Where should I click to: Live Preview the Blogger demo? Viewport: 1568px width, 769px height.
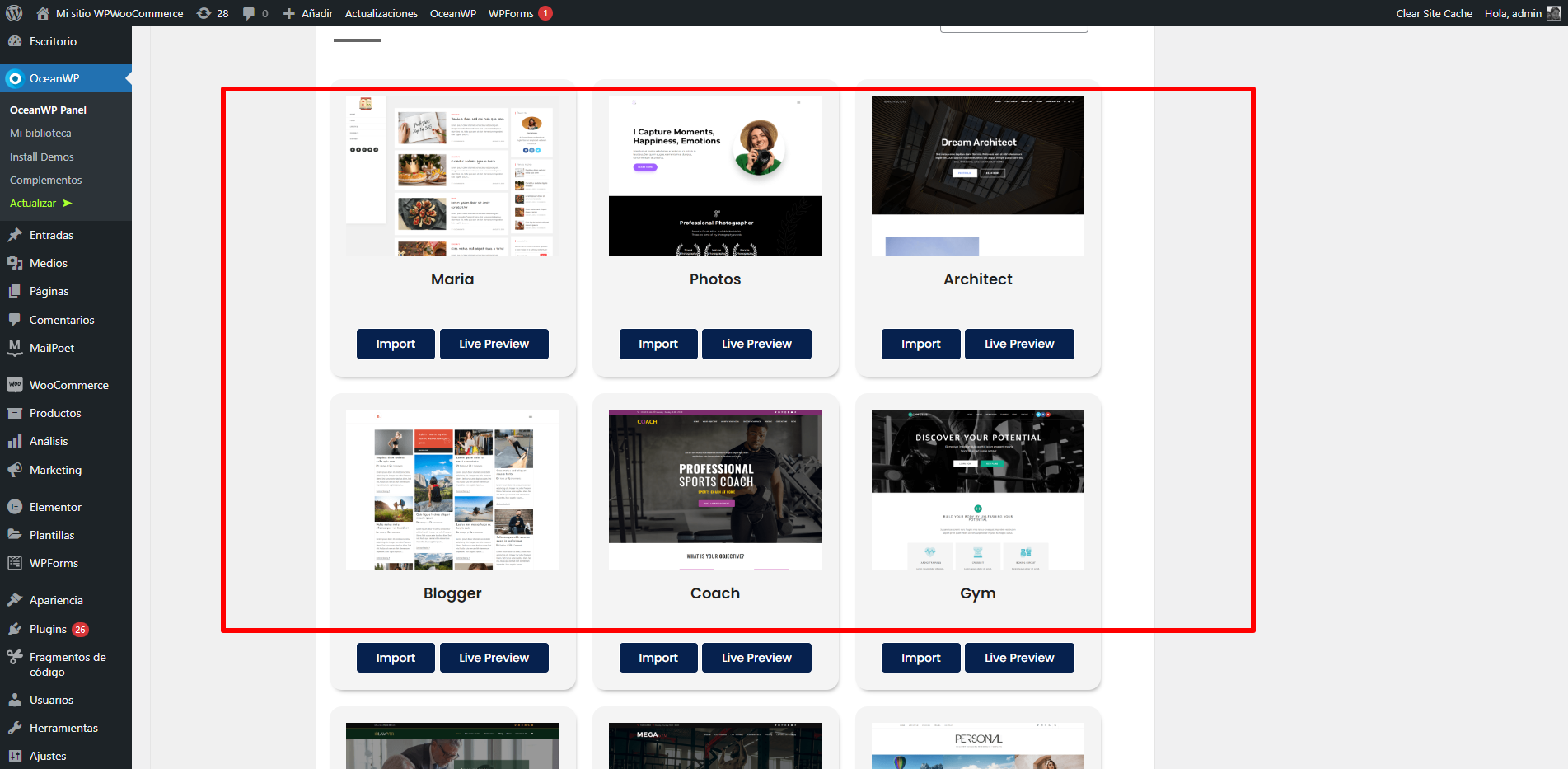[494, 658]
